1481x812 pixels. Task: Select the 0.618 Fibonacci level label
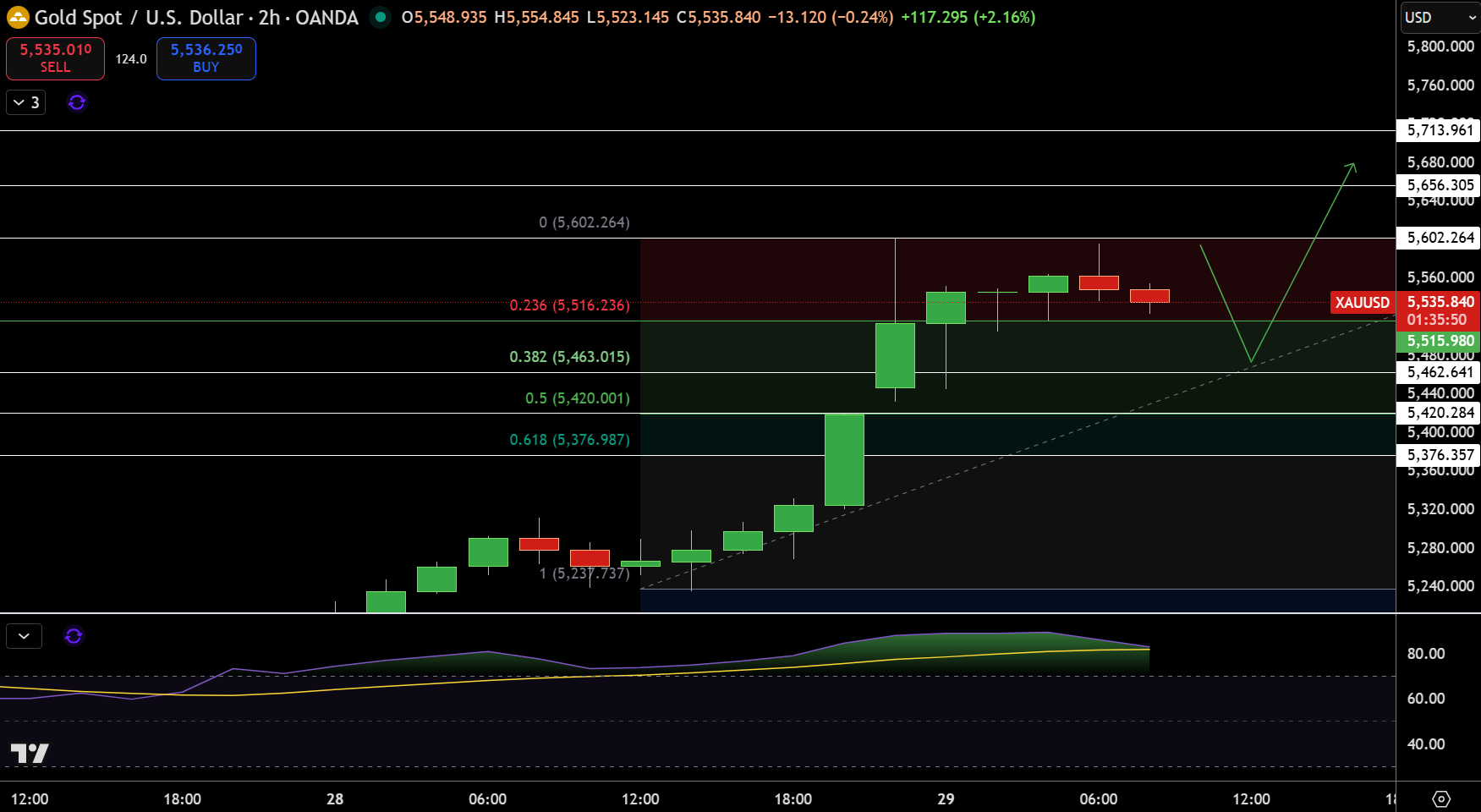point(569,440)
